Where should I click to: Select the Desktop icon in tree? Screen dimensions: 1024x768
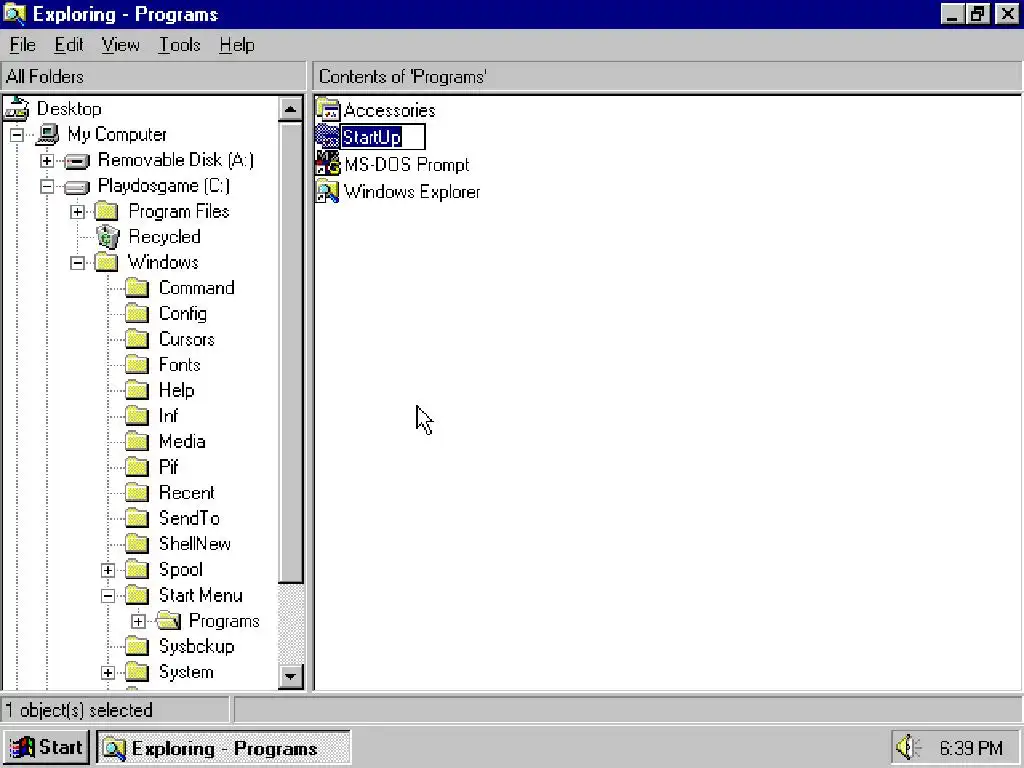pos(17,108)
